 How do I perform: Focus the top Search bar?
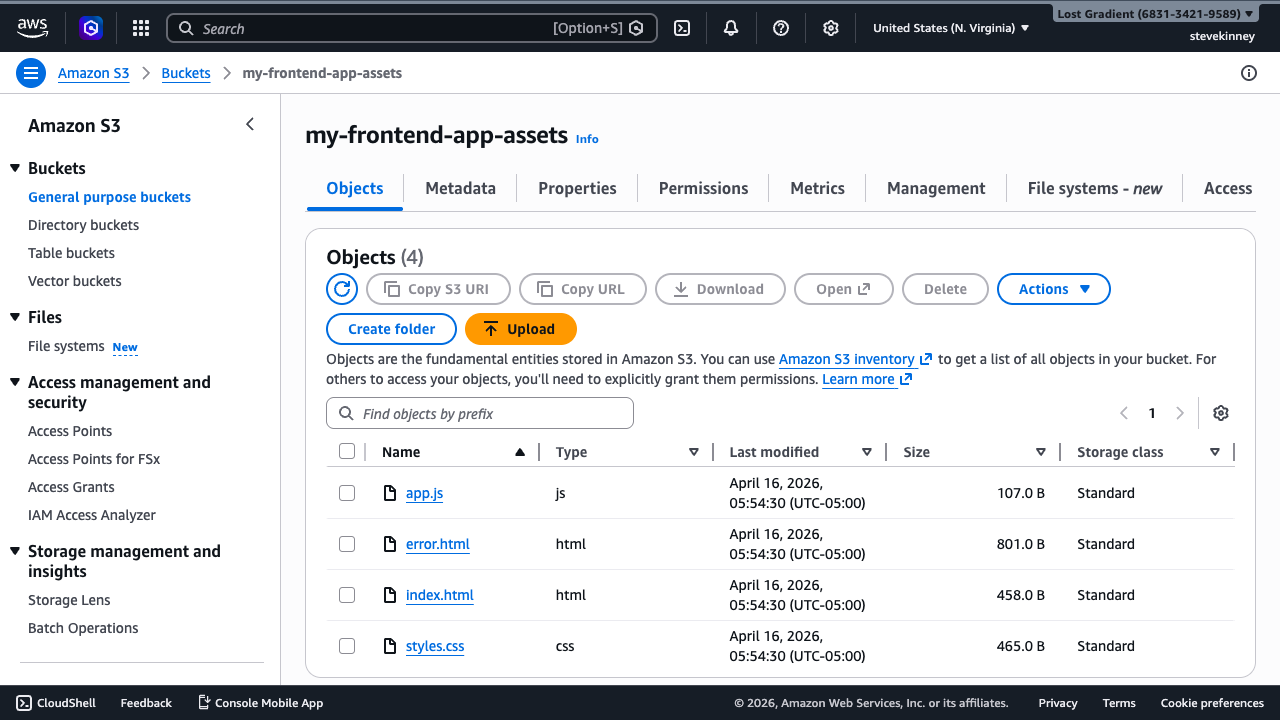[412, 28]
